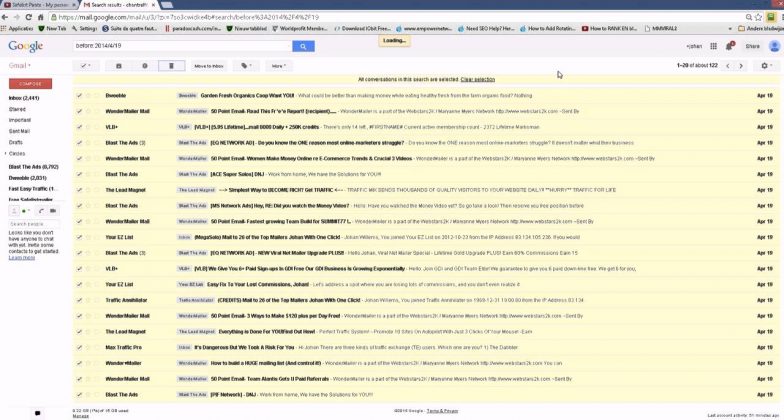Uncheck the Blast The Ads PIF Network checkbox
This screenshot has width=784, height=420.
tap(79, 394)
